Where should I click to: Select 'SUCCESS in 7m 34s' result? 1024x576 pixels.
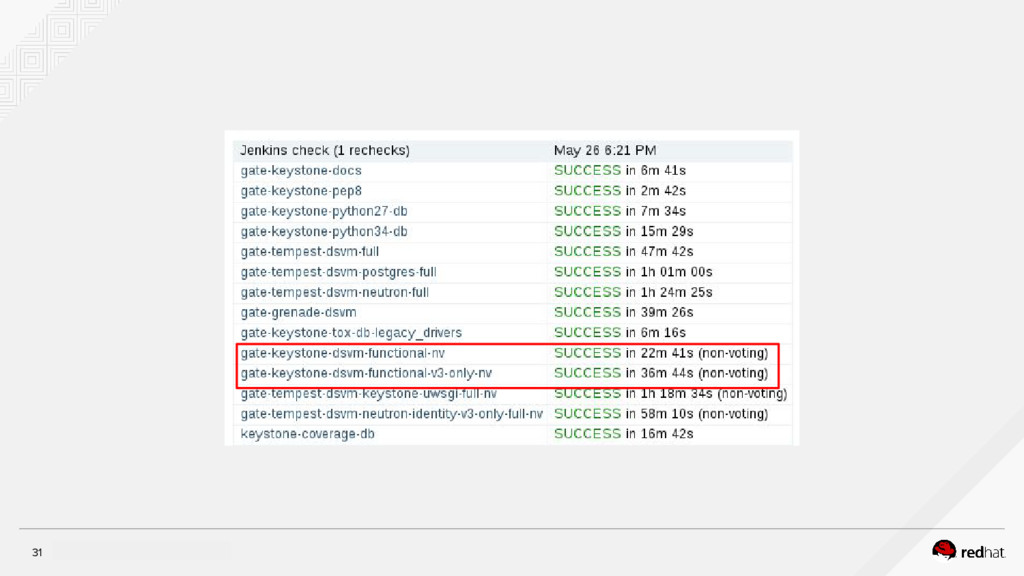click(x=619, y=212)
